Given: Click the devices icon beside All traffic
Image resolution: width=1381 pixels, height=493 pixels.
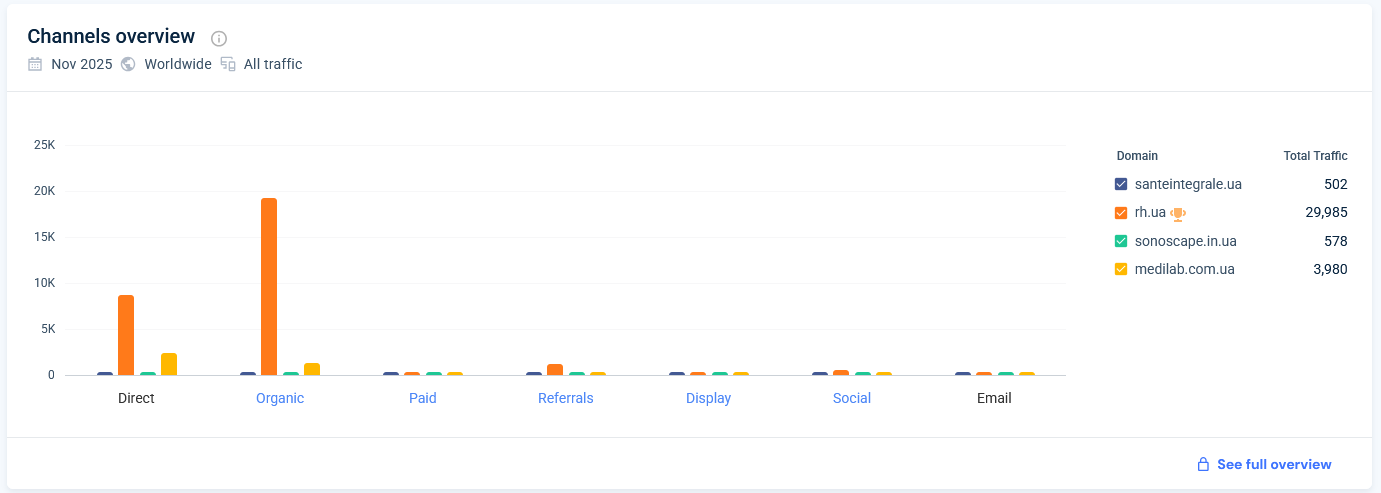Looking at the screenshot, I should pos(228,64).
